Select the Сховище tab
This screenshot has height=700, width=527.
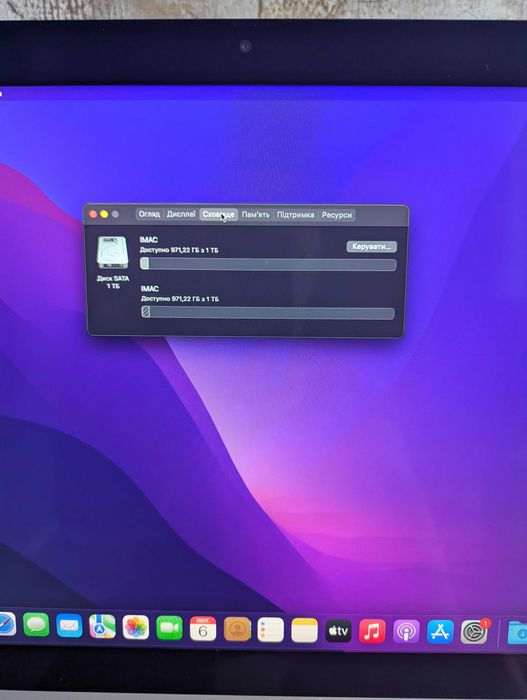click(218, 215)
